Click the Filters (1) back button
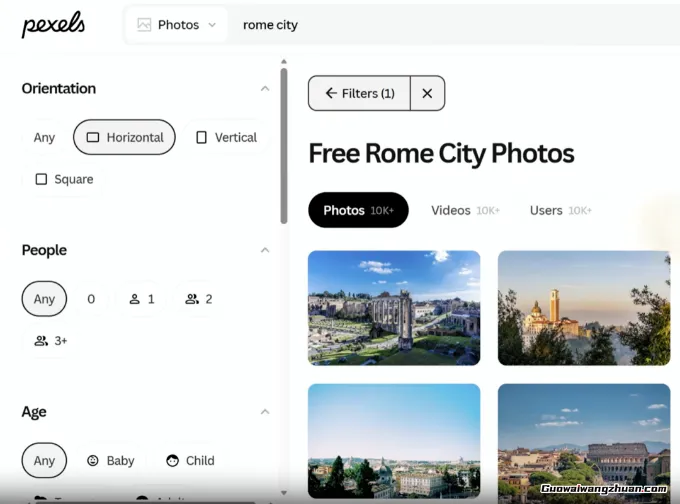Viewport: 680px width, 504px height. (x=359, y=93)
